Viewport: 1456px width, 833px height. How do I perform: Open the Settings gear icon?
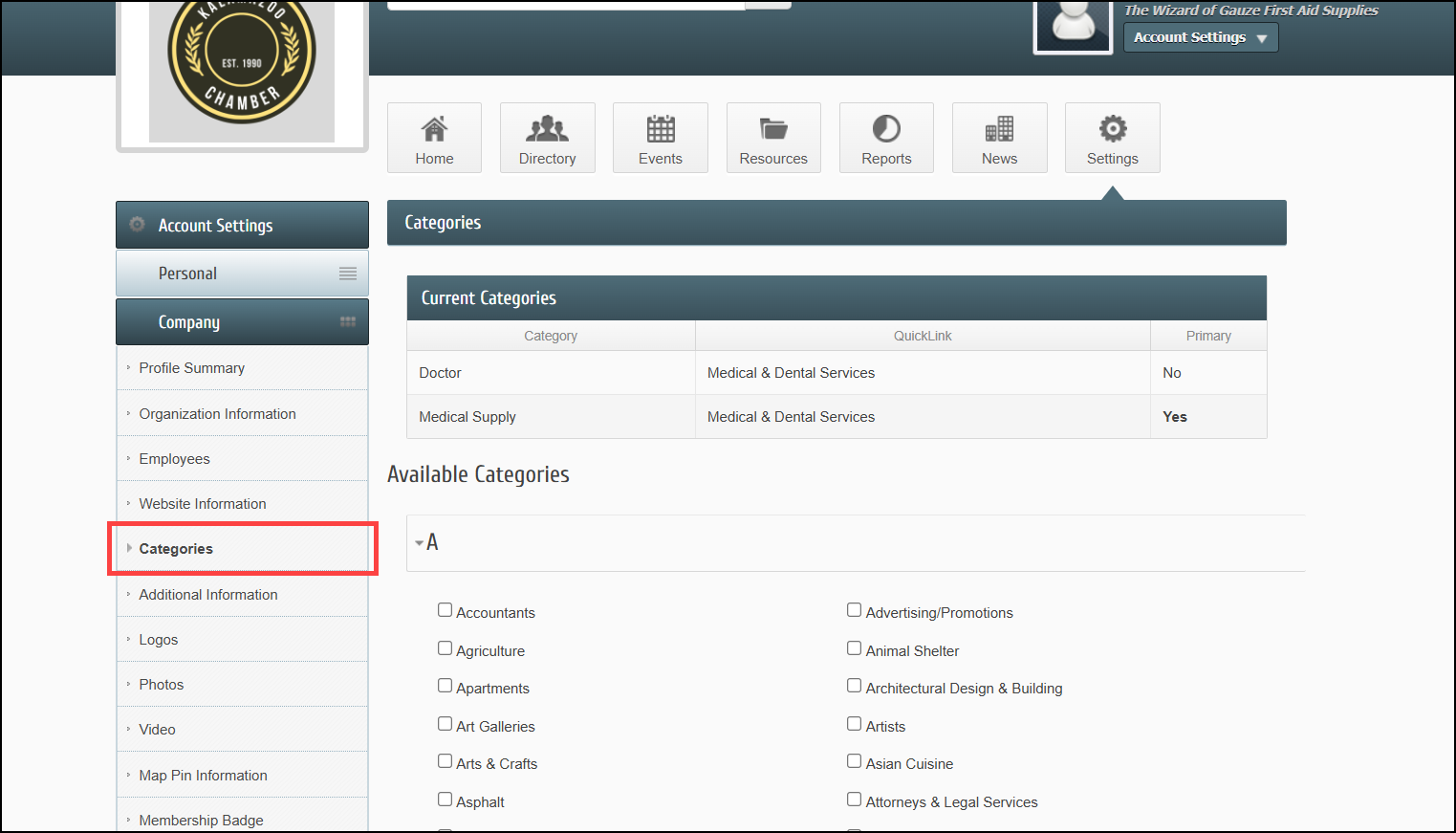pyautogui.click(x=1112, y=129)
